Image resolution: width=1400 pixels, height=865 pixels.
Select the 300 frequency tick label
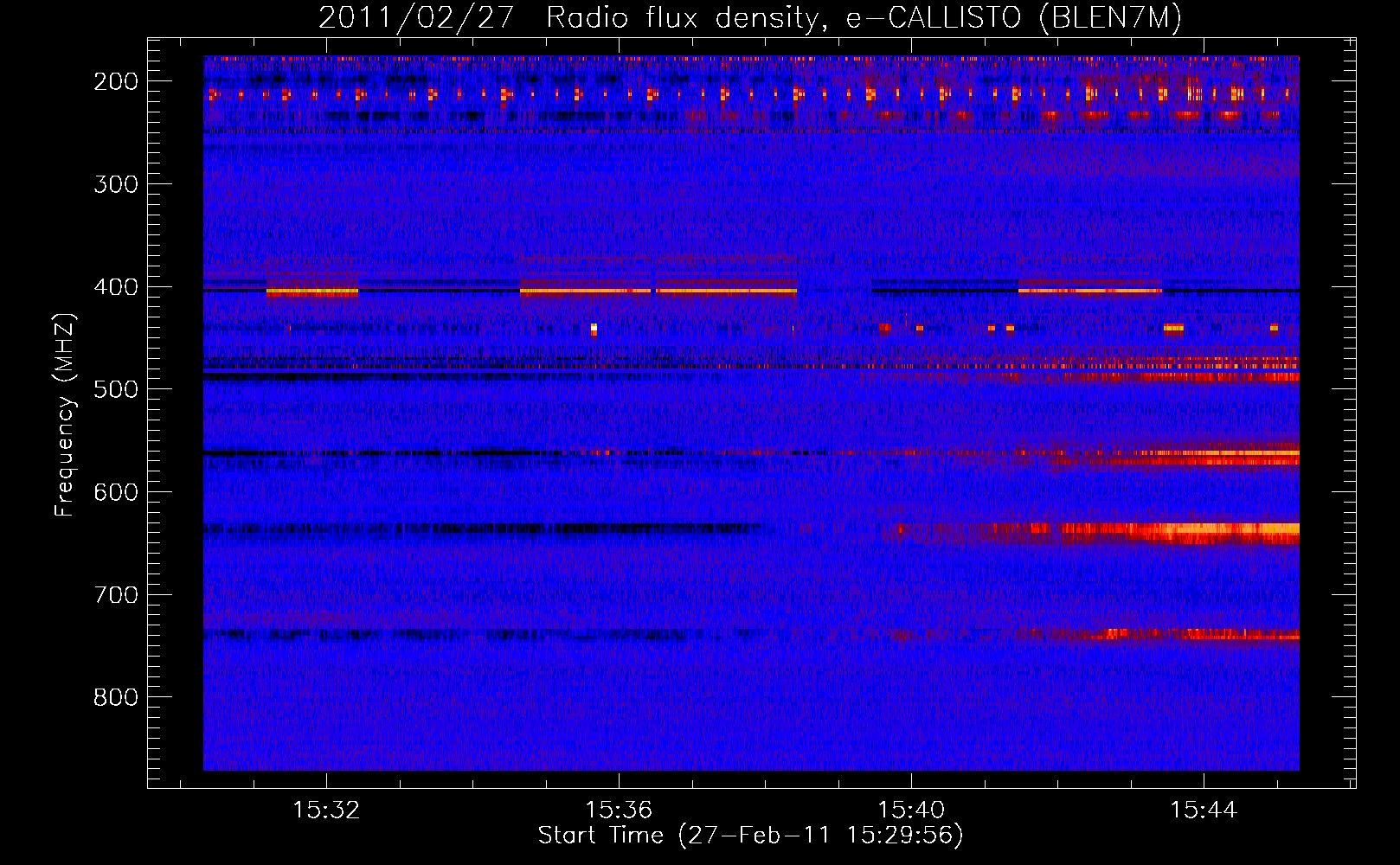coord(116,184)
